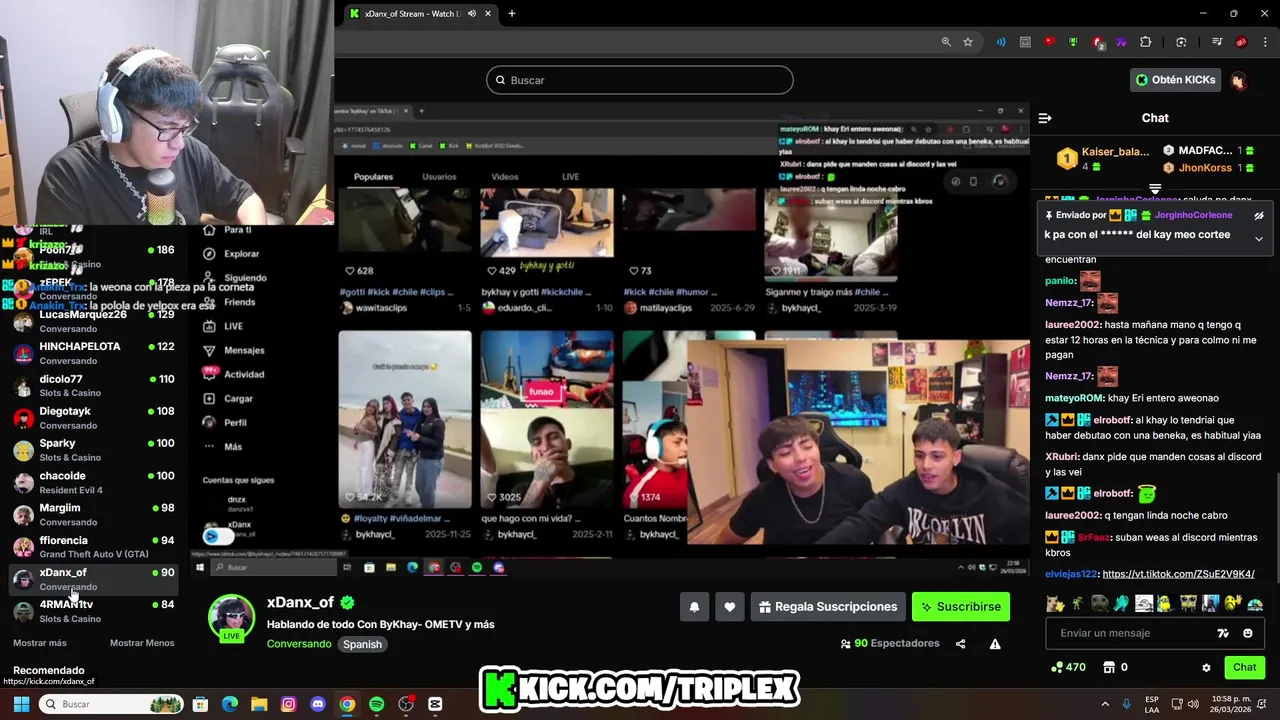
Task: Click the notification bell icon for xDanx_of
Action: [694, 607]
